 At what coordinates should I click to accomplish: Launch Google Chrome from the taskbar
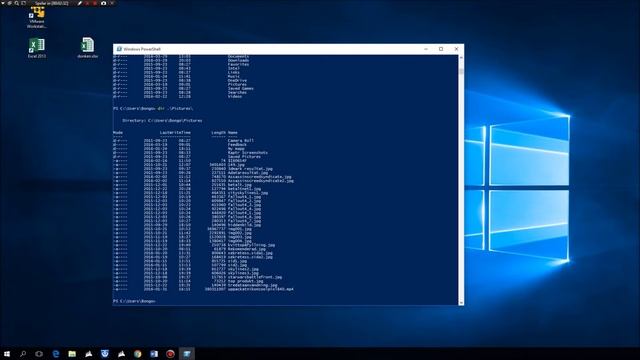(x=138, y=354)
